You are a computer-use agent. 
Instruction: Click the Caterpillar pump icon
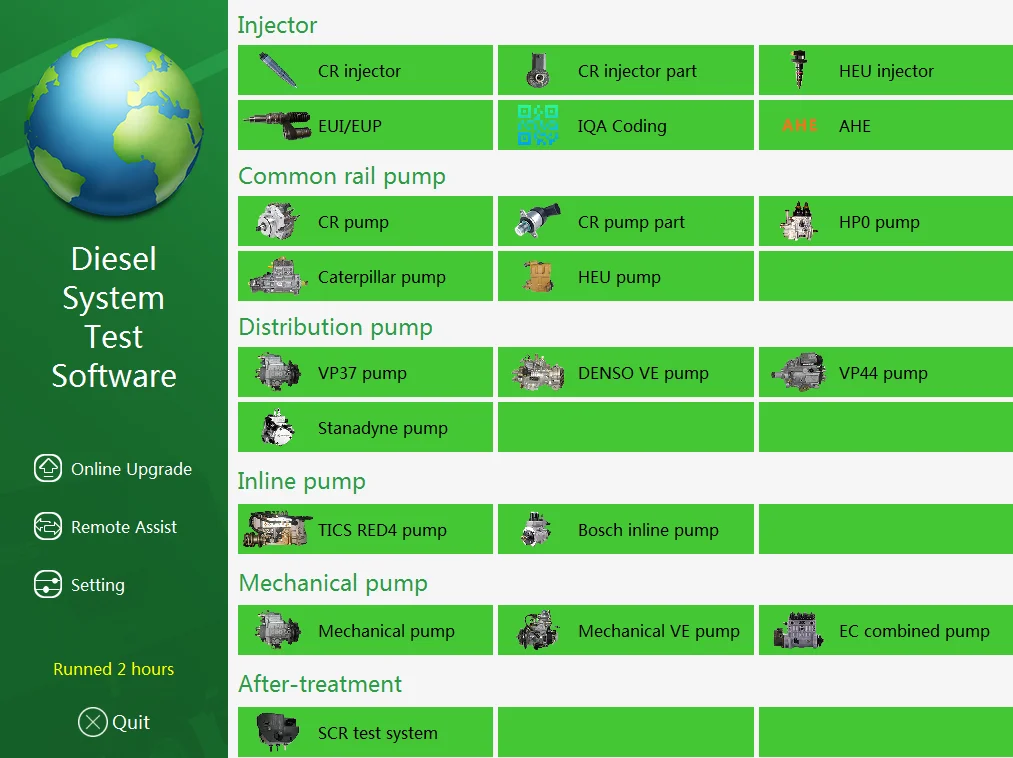[277, 277]
